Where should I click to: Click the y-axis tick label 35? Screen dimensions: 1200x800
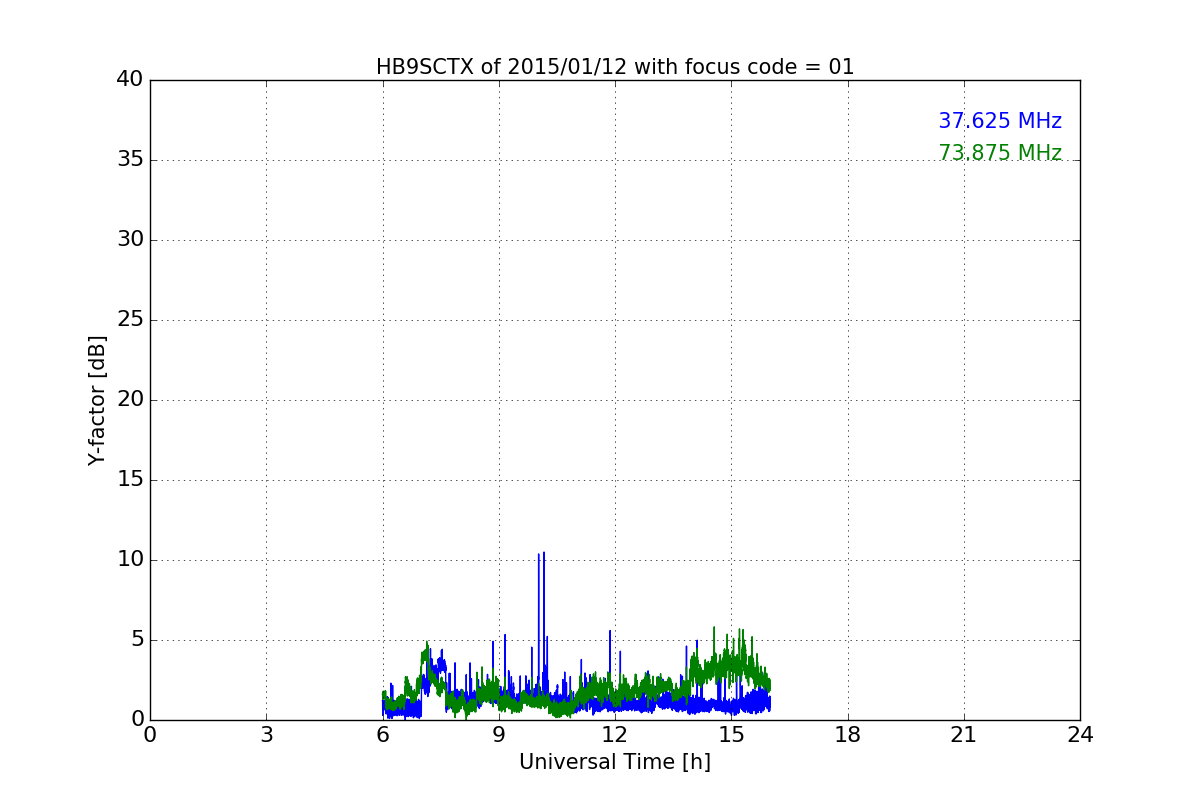click(x=130, y=160)
